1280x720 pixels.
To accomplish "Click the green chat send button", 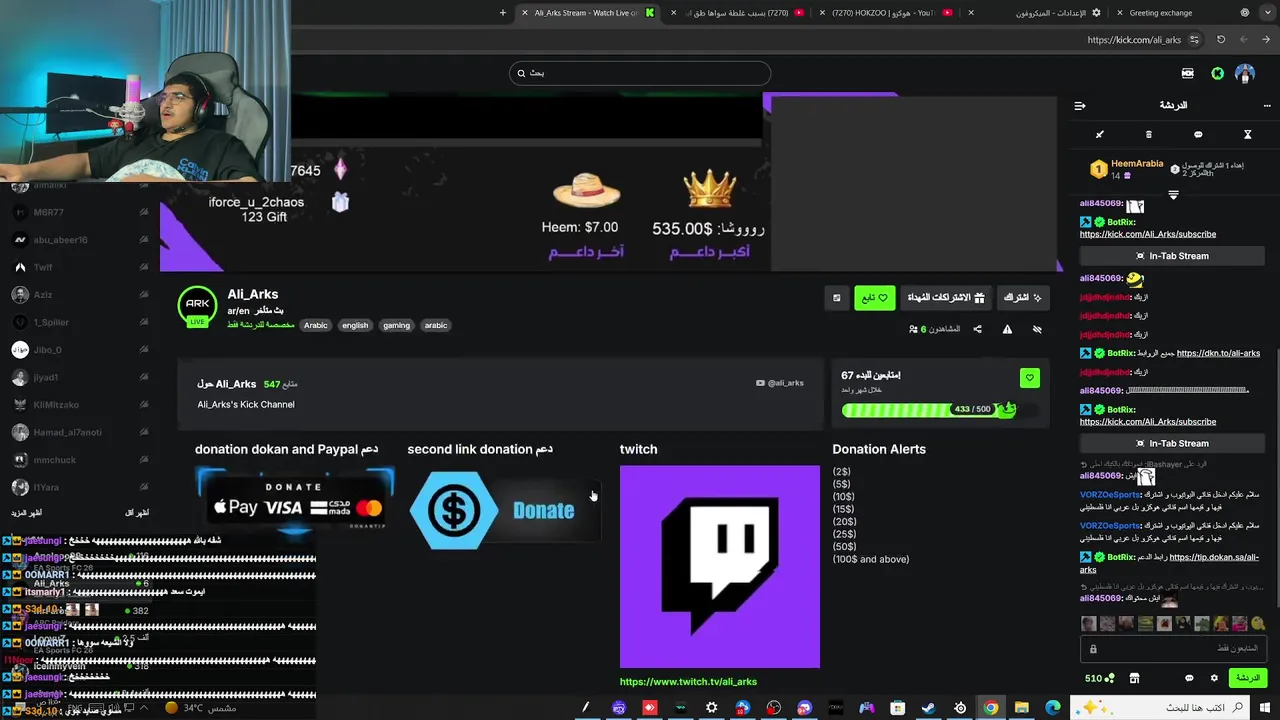I will pyautogui.click(x=1246, y=678).
